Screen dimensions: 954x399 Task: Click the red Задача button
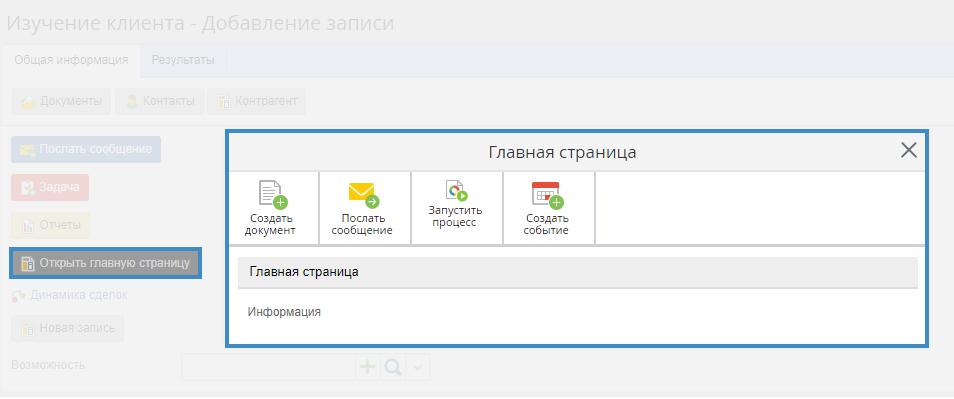coord(50,187)
